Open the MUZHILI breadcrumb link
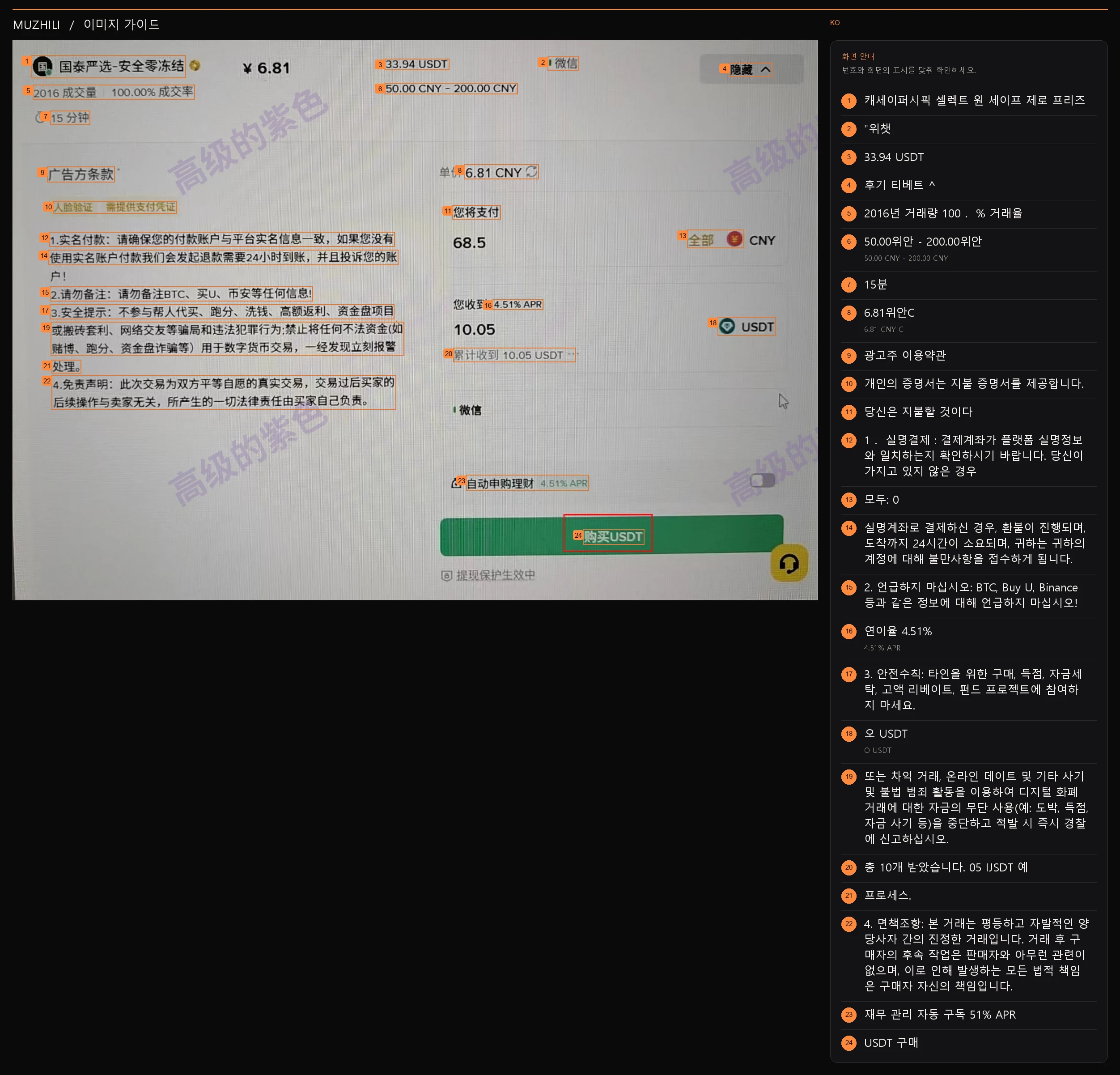Viewport: 1120px width, 1075px height. [37, 25]
